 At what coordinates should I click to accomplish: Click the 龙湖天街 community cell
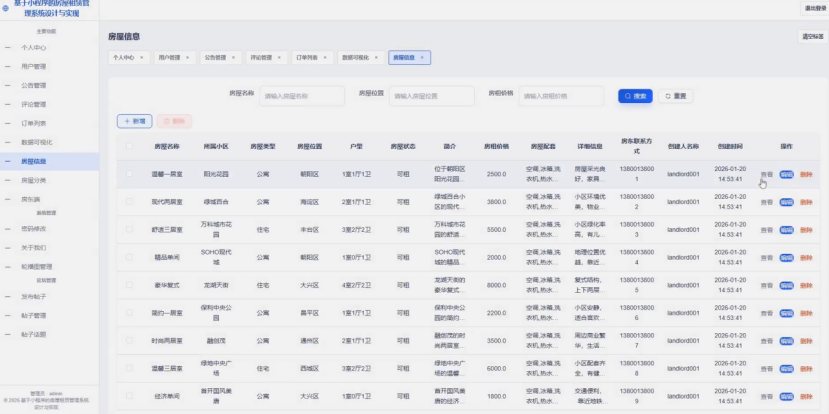coord(216,285)
